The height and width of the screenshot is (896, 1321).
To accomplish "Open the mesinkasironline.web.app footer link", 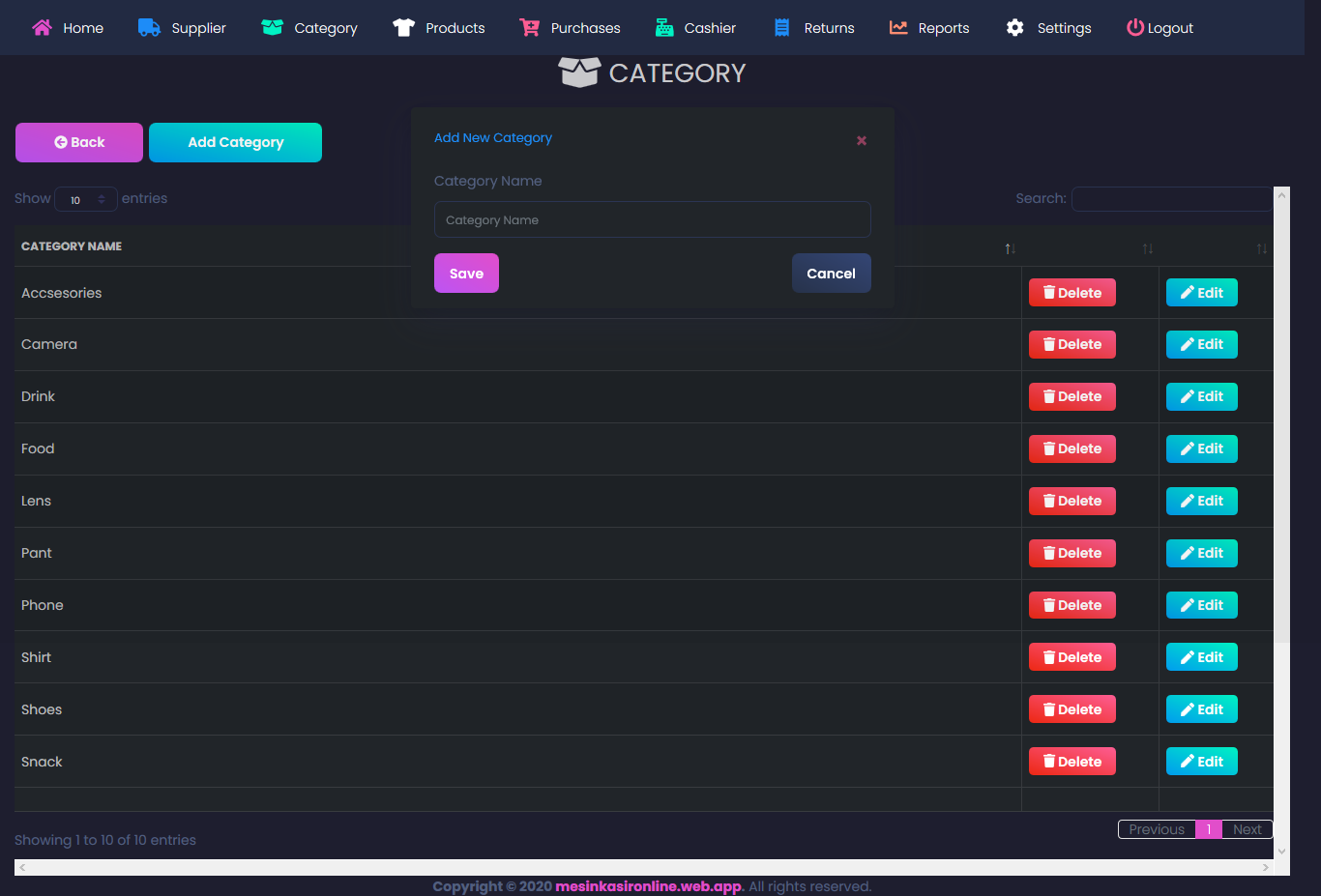I will pyautogui.click(x=648, y=886).
